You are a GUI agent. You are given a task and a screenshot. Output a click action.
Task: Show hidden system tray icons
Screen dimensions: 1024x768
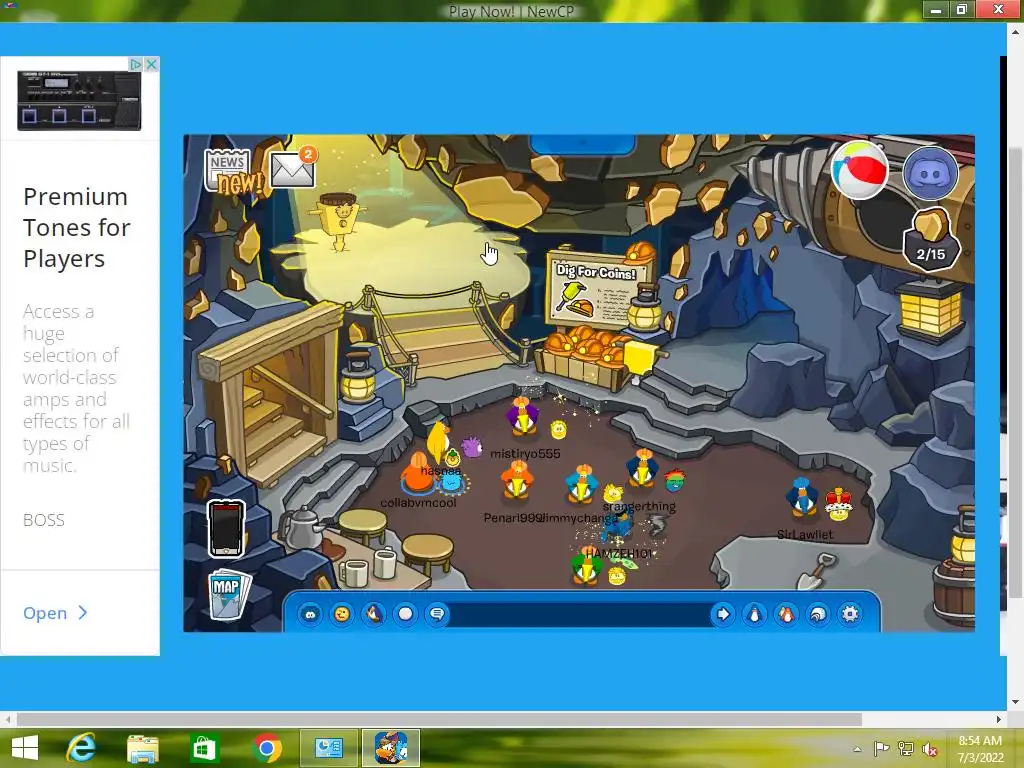coord(857,749)
